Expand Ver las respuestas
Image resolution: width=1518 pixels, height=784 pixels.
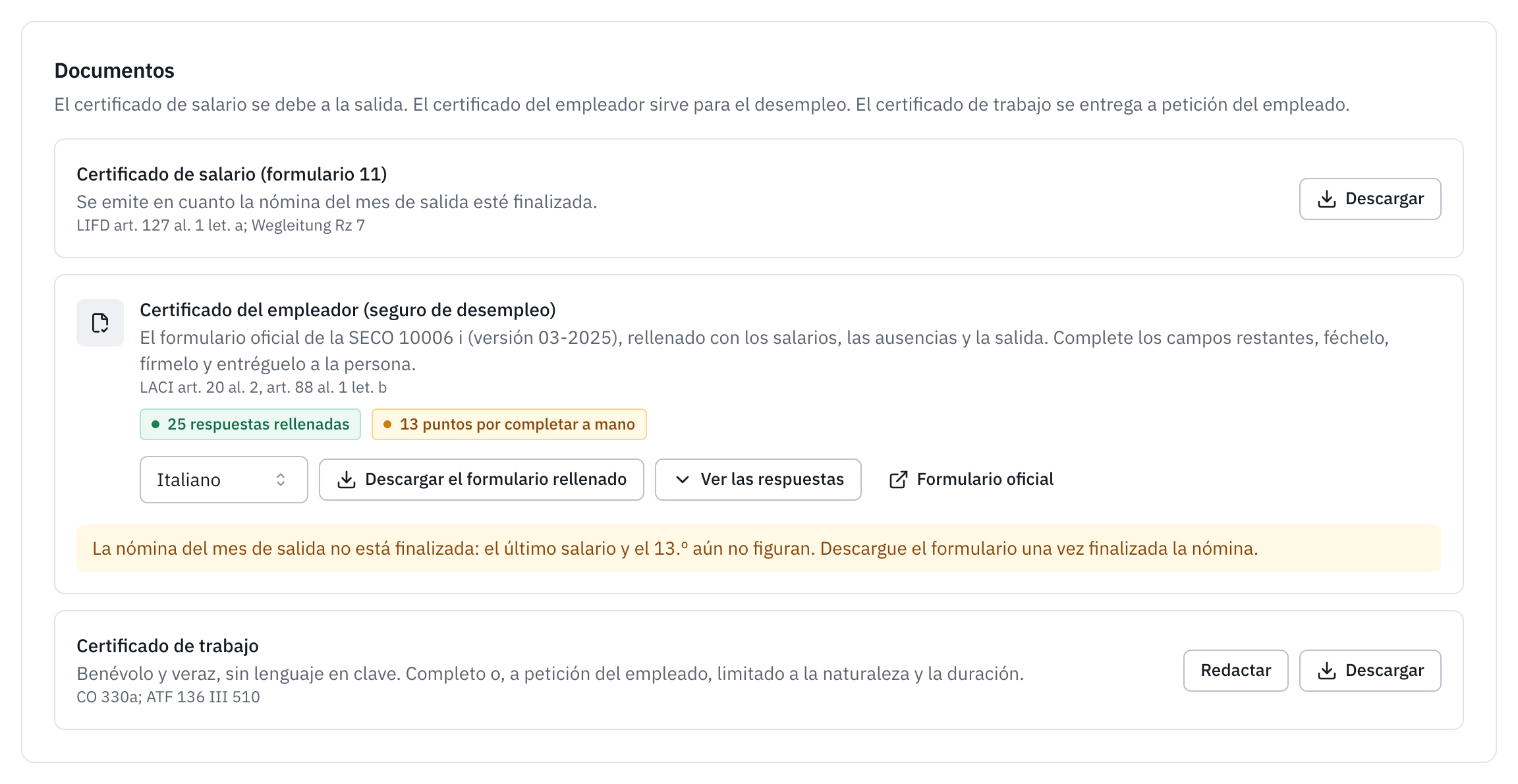point(758,480)
